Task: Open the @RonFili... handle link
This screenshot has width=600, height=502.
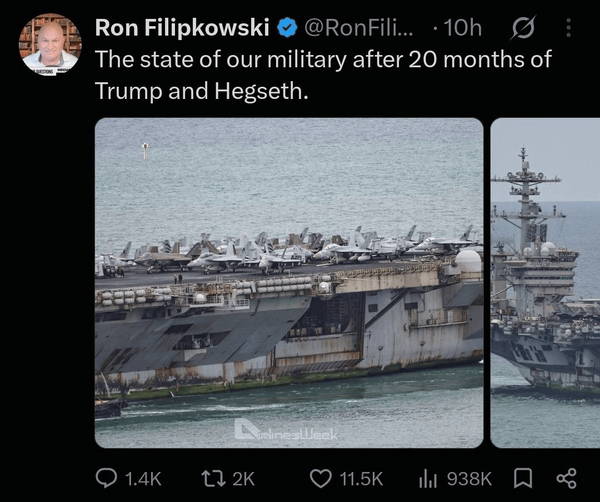Action: (359, 28)
